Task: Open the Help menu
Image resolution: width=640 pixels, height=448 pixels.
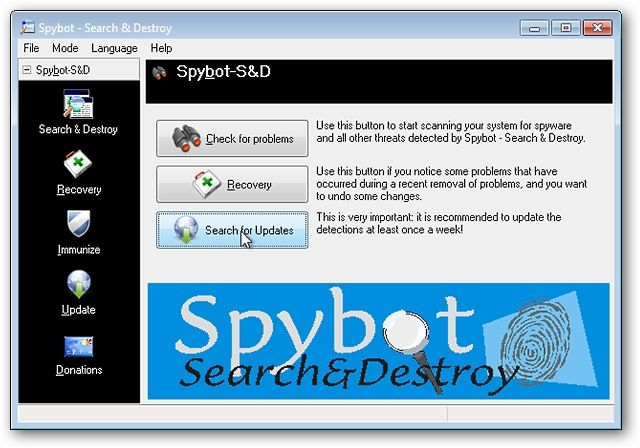Action: click(161, 48)
